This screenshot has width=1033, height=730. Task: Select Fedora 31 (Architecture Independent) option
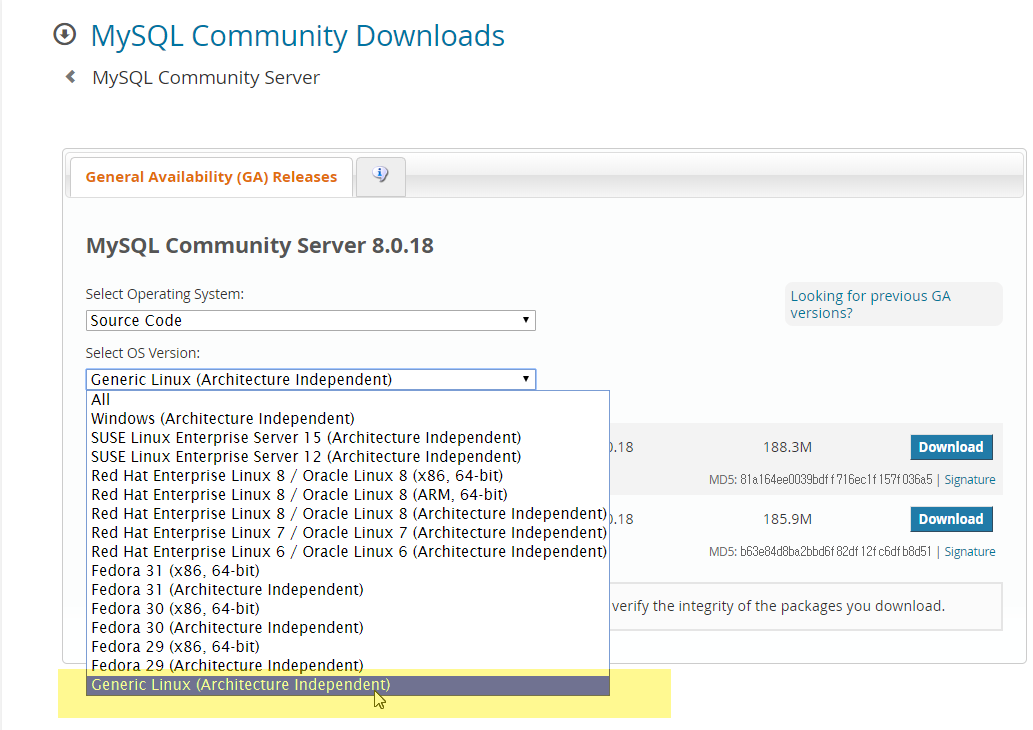tap(348, 590)
